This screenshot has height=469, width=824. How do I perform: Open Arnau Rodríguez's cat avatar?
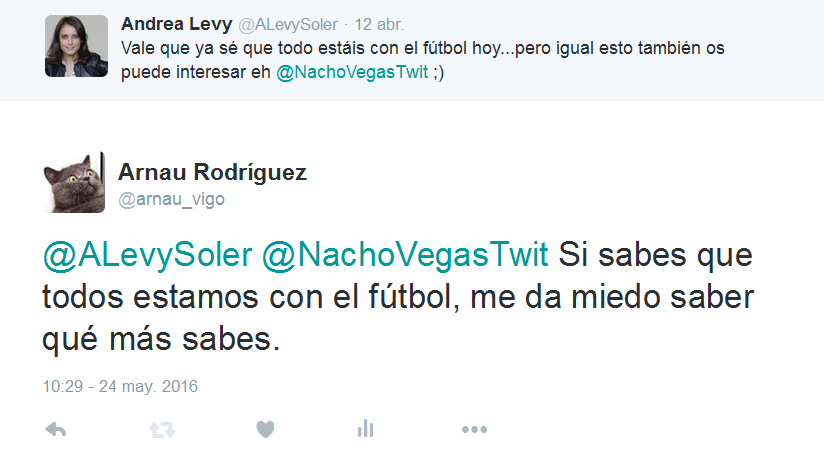(74, 182)
